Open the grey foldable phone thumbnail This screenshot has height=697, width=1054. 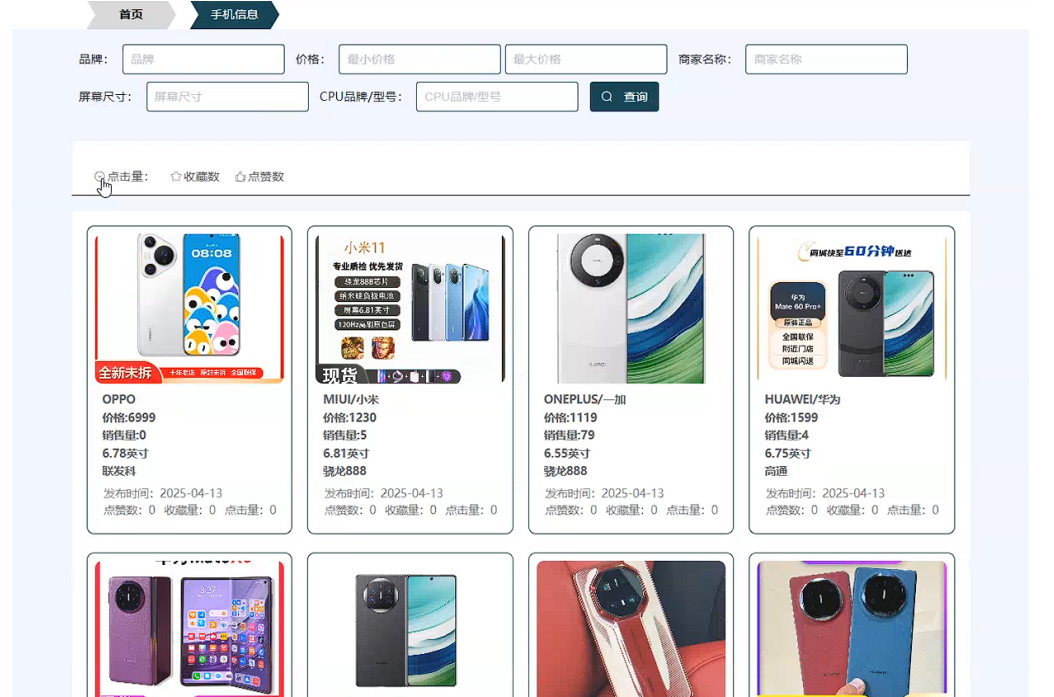tap(410, 628)
